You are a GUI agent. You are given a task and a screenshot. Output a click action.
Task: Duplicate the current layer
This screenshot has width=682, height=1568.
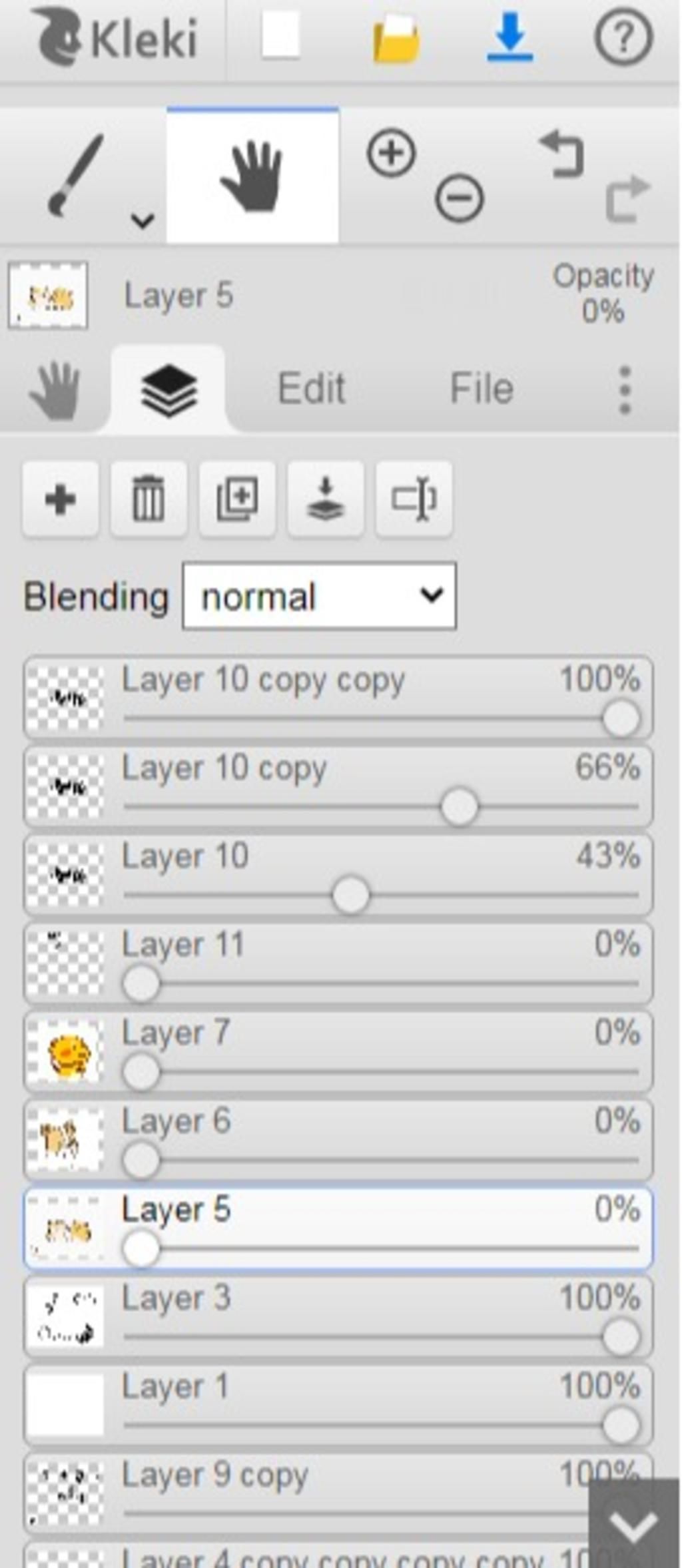pos(237,499)
